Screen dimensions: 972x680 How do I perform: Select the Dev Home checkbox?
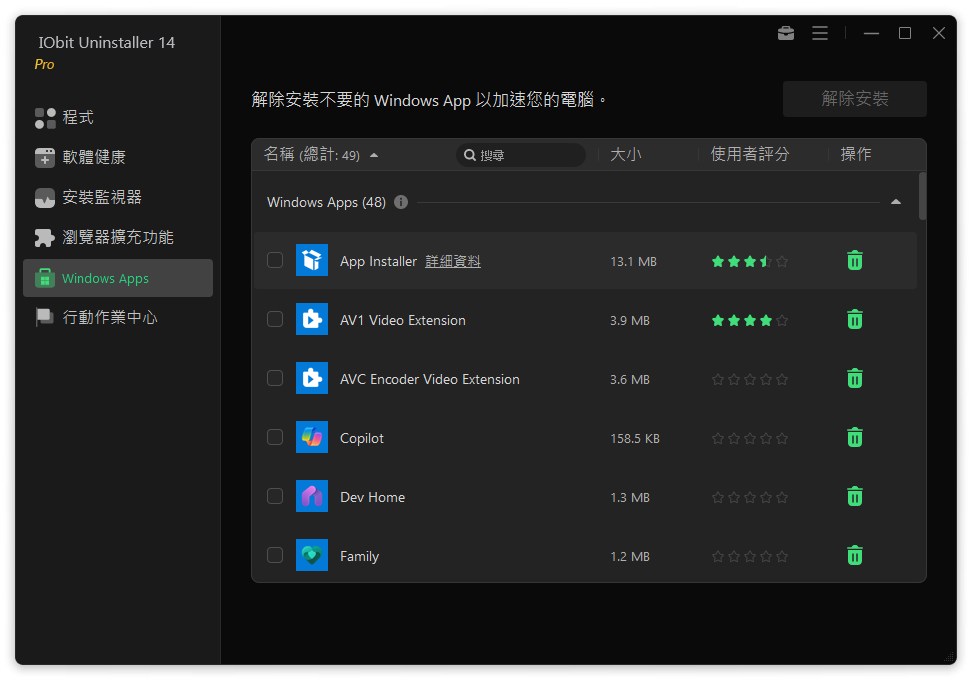click(275, 496)
